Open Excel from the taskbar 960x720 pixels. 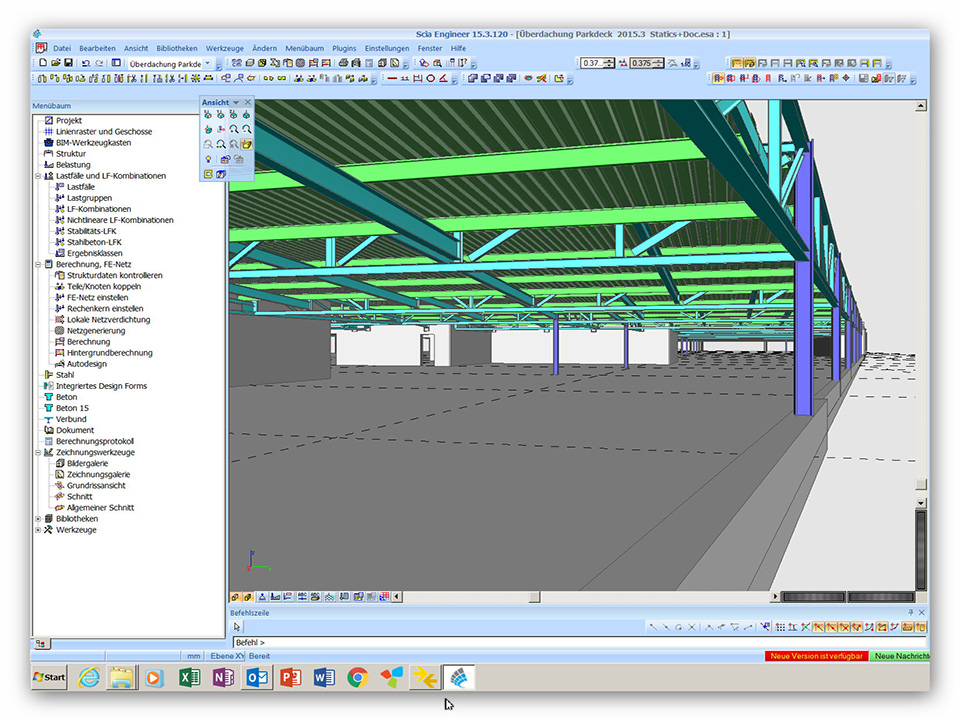tap(188, 677)
